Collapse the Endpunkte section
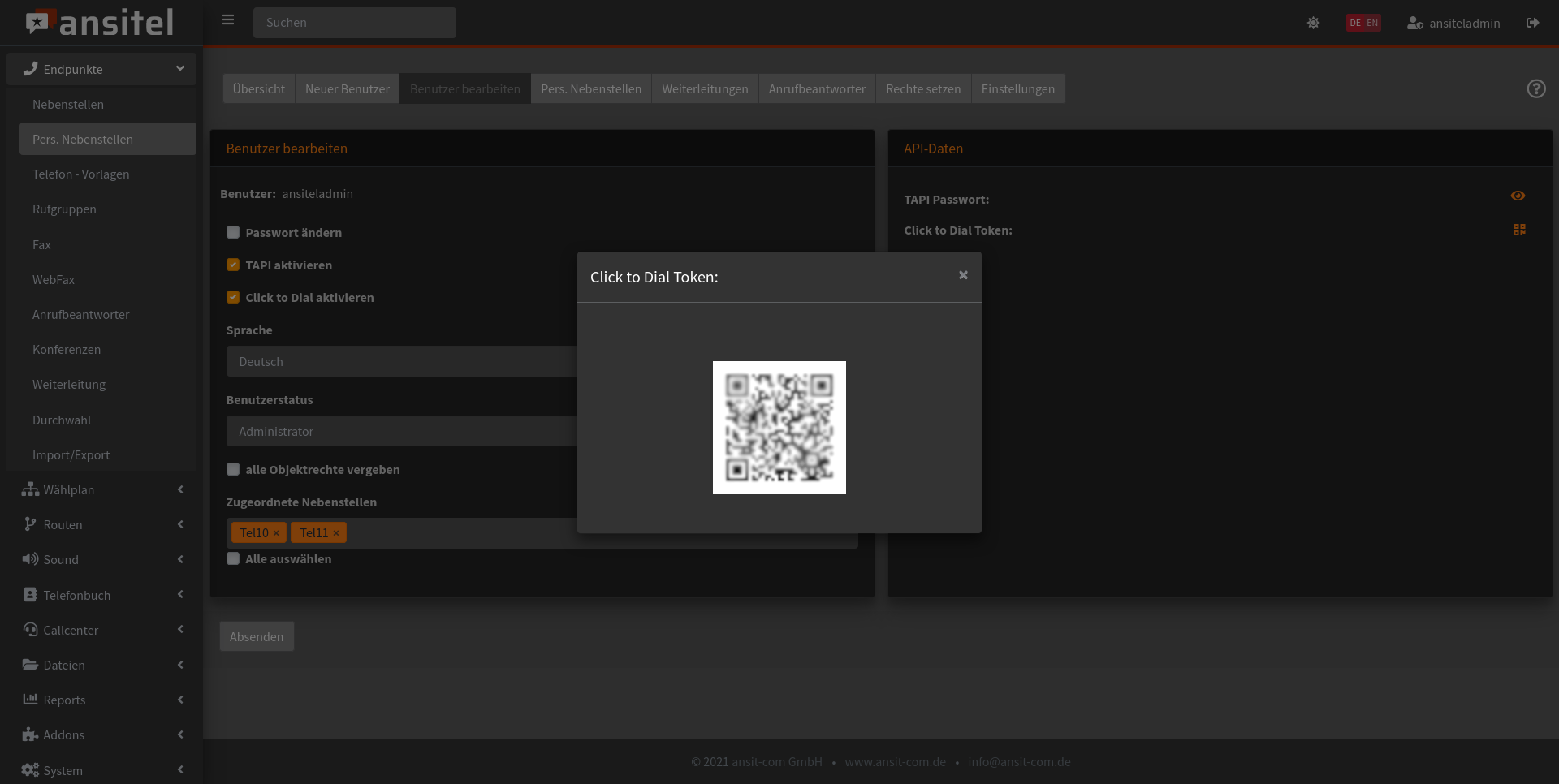The image size is (1559, 784). tap(180, 69)
